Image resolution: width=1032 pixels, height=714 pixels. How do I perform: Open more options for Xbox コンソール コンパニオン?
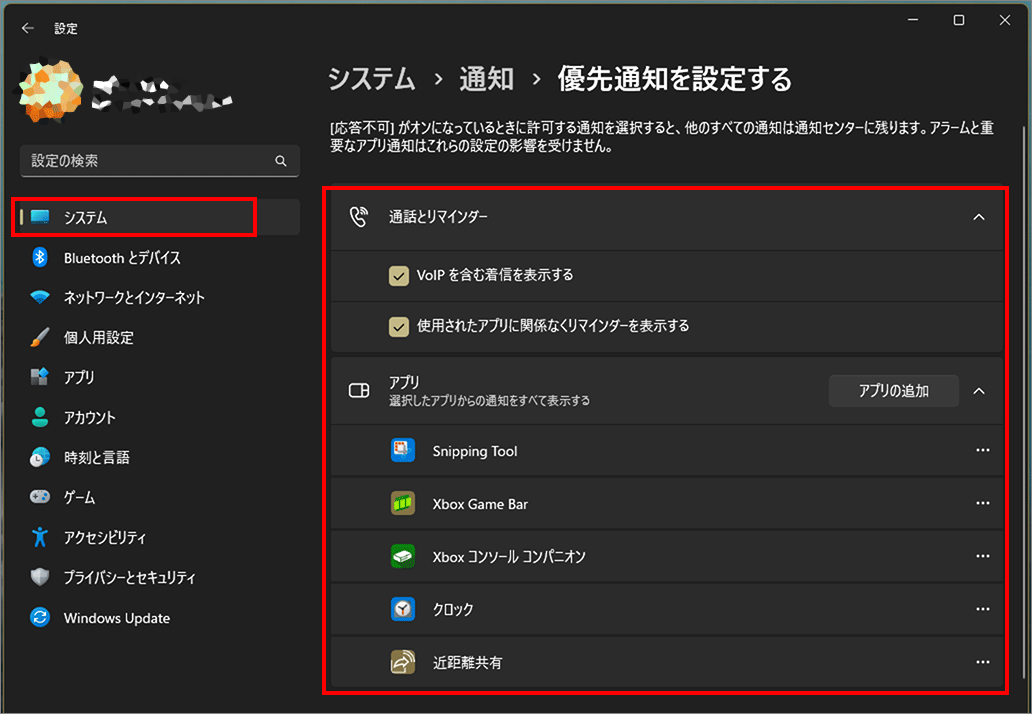tap(983, 556)
